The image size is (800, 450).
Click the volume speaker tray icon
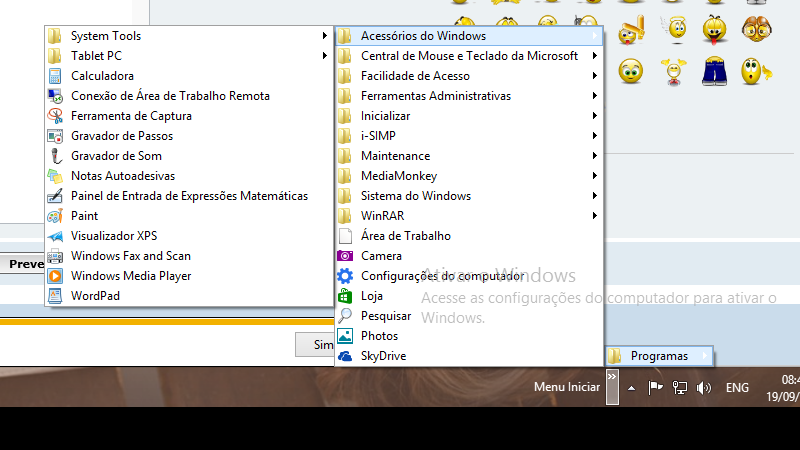704,388
